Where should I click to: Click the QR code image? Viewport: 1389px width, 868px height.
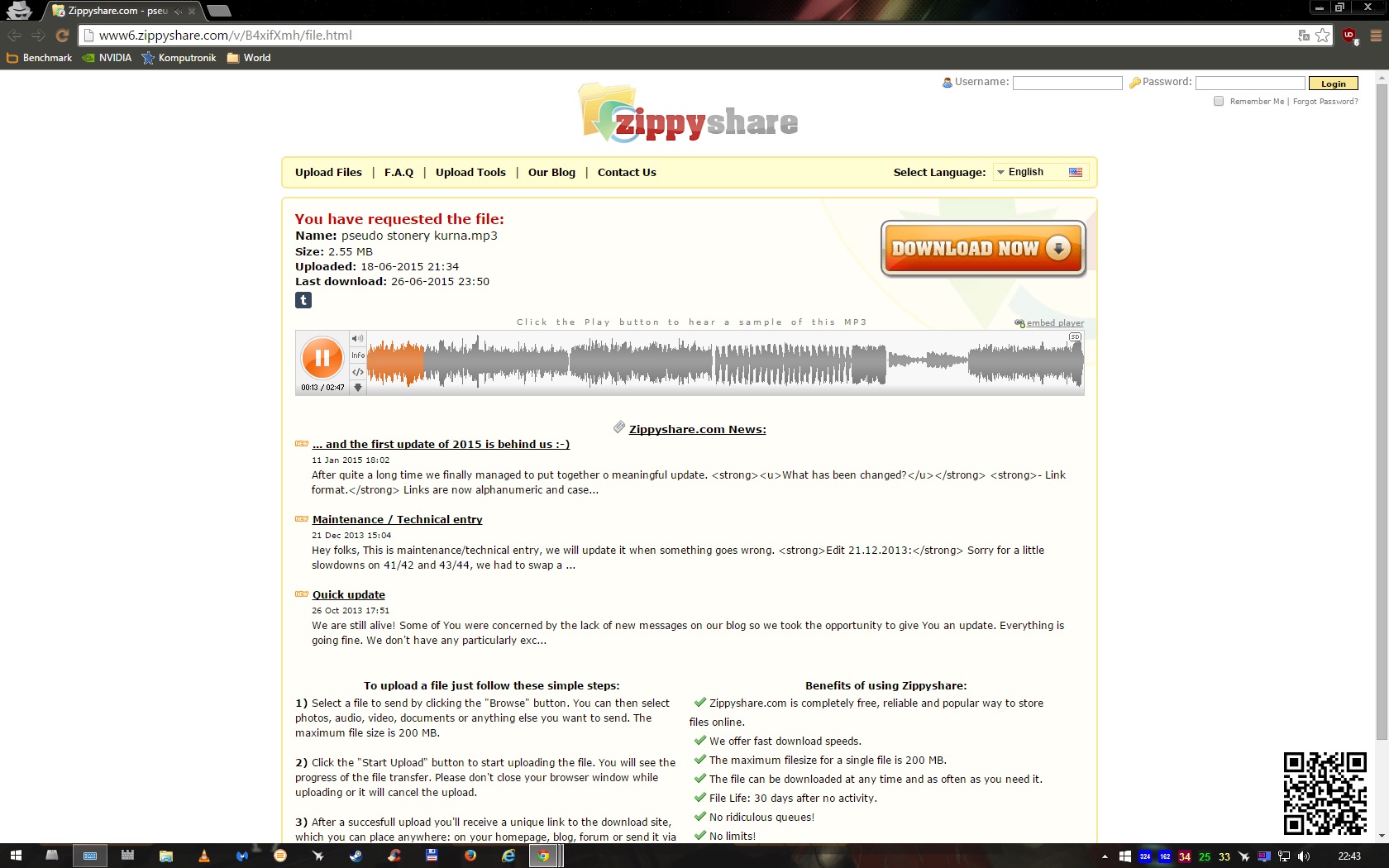point(1325,793)
